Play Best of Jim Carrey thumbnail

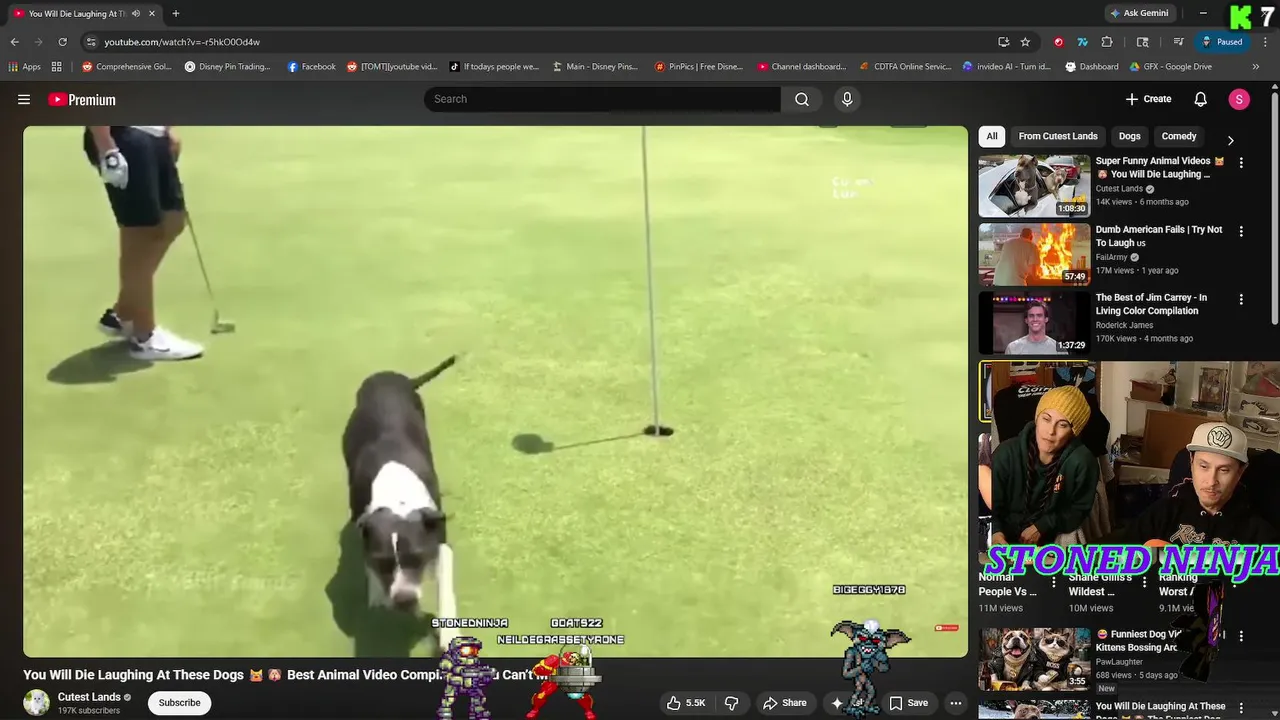click(x=1034, y=322)
